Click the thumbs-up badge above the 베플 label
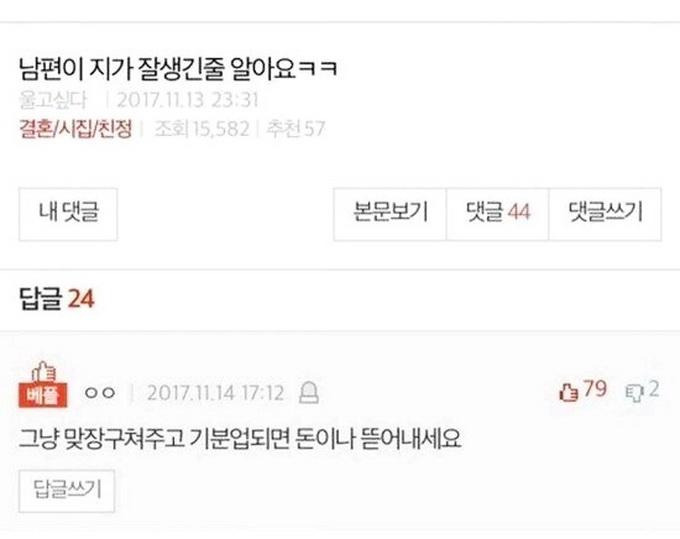680x539 pixels. click(44, 372)
